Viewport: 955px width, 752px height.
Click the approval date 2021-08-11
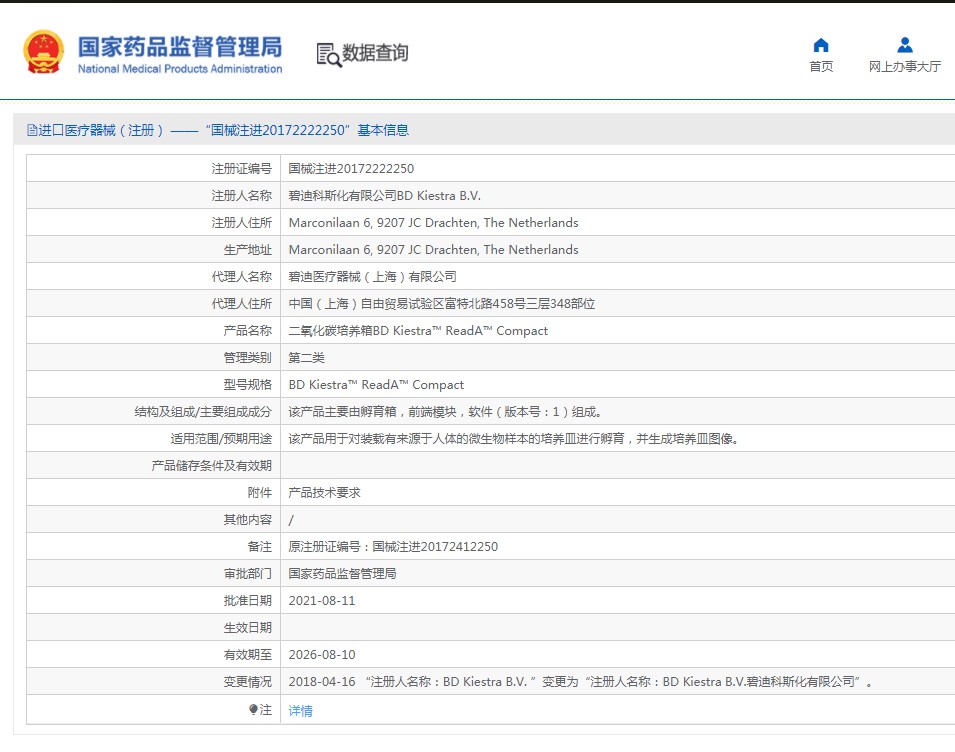point(322,600)
